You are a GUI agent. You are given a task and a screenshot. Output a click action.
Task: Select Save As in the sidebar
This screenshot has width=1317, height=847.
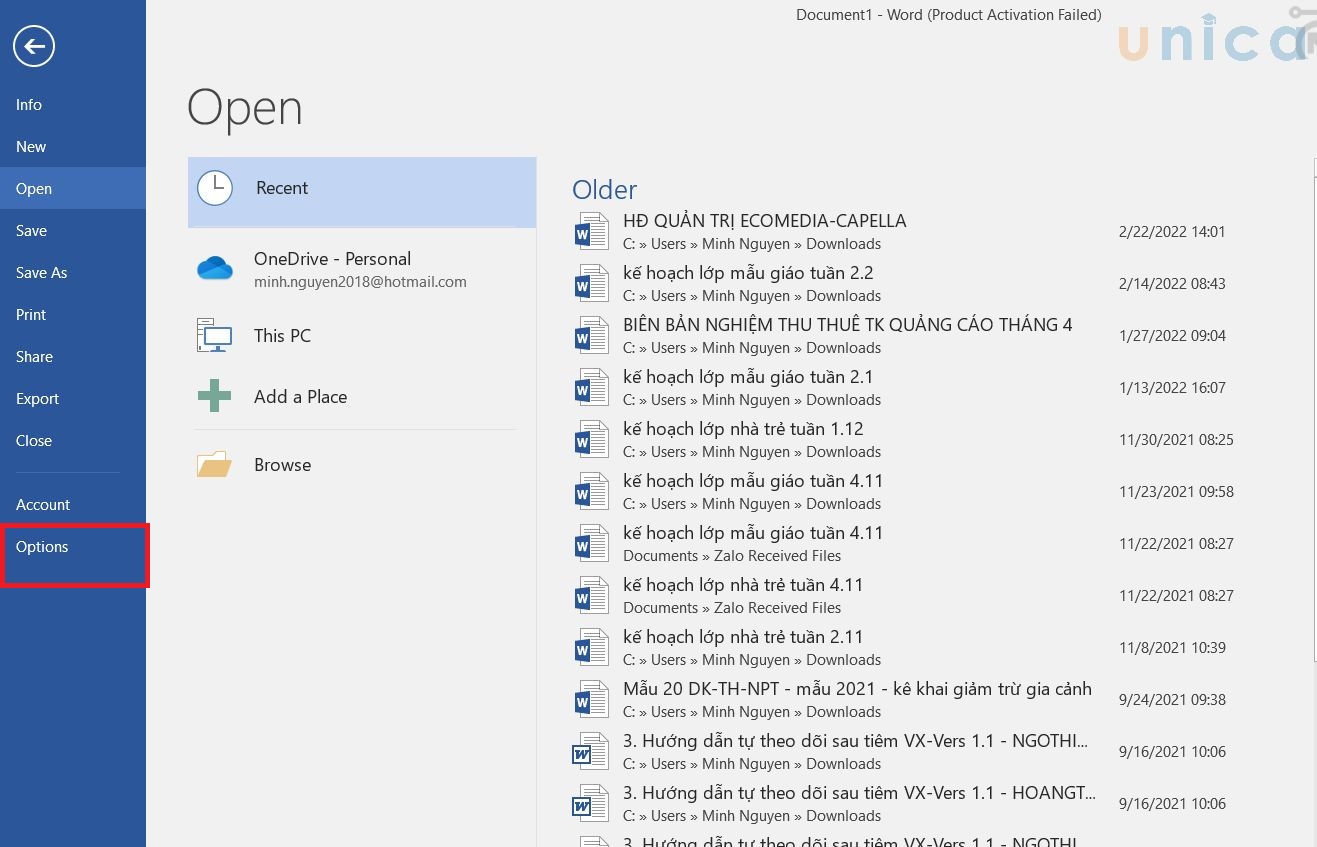tap(42, 273)
